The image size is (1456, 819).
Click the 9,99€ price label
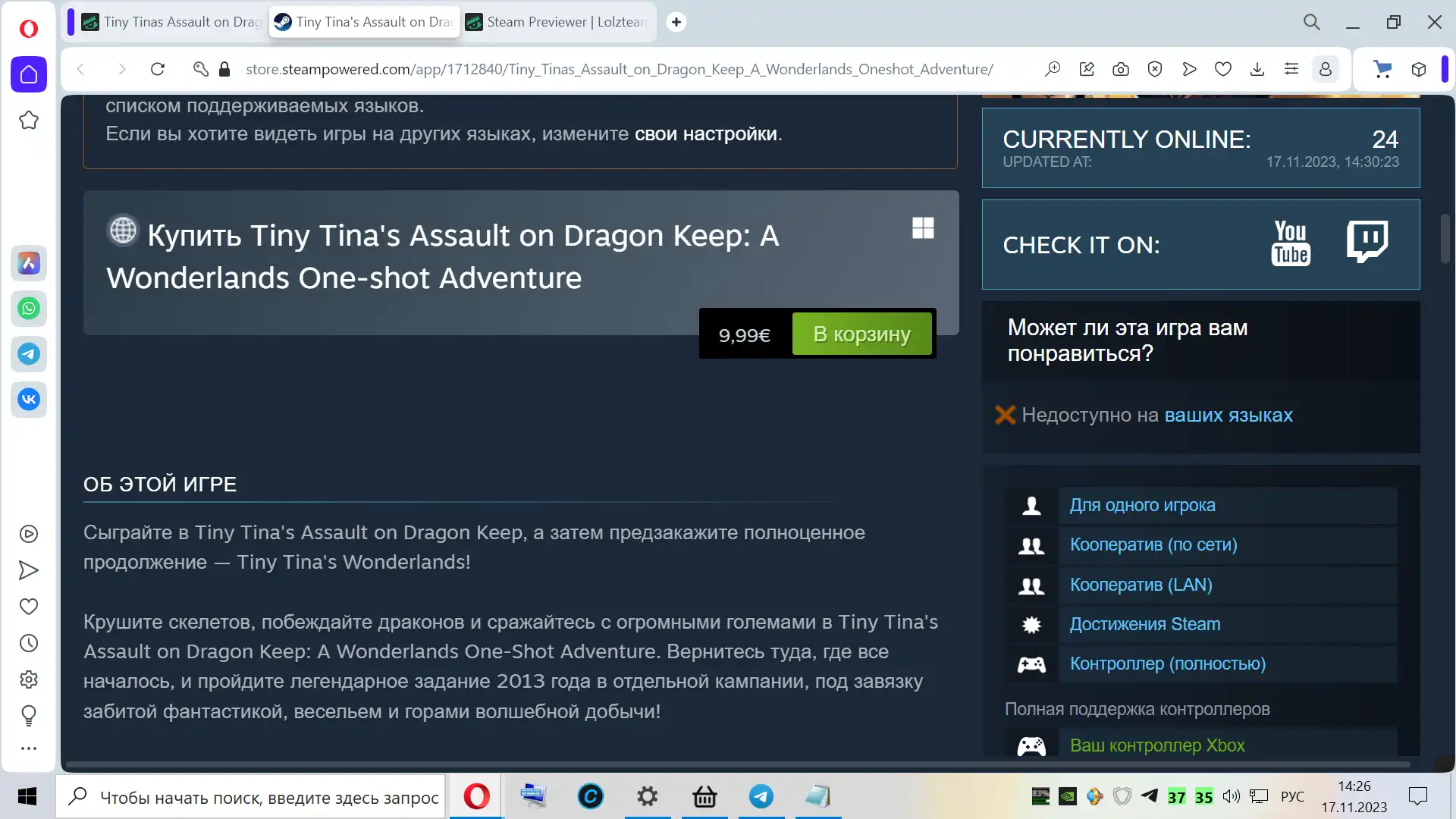(x=745, y=334)
